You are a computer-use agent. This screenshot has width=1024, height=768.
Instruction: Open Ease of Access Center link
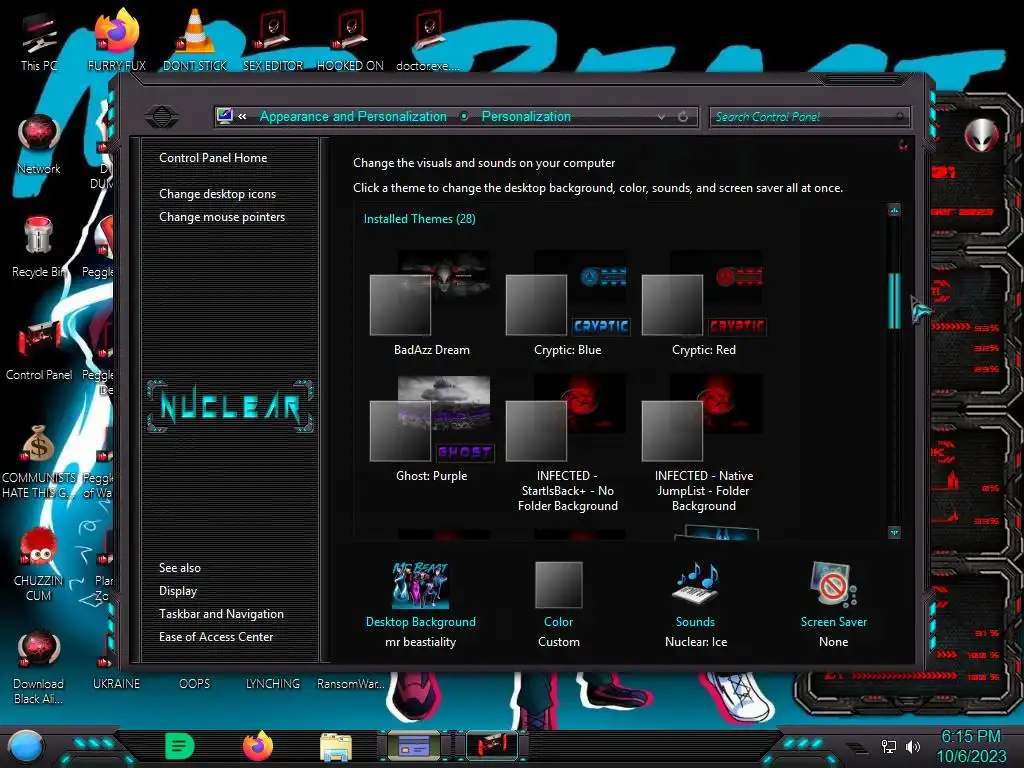(216, 637)
